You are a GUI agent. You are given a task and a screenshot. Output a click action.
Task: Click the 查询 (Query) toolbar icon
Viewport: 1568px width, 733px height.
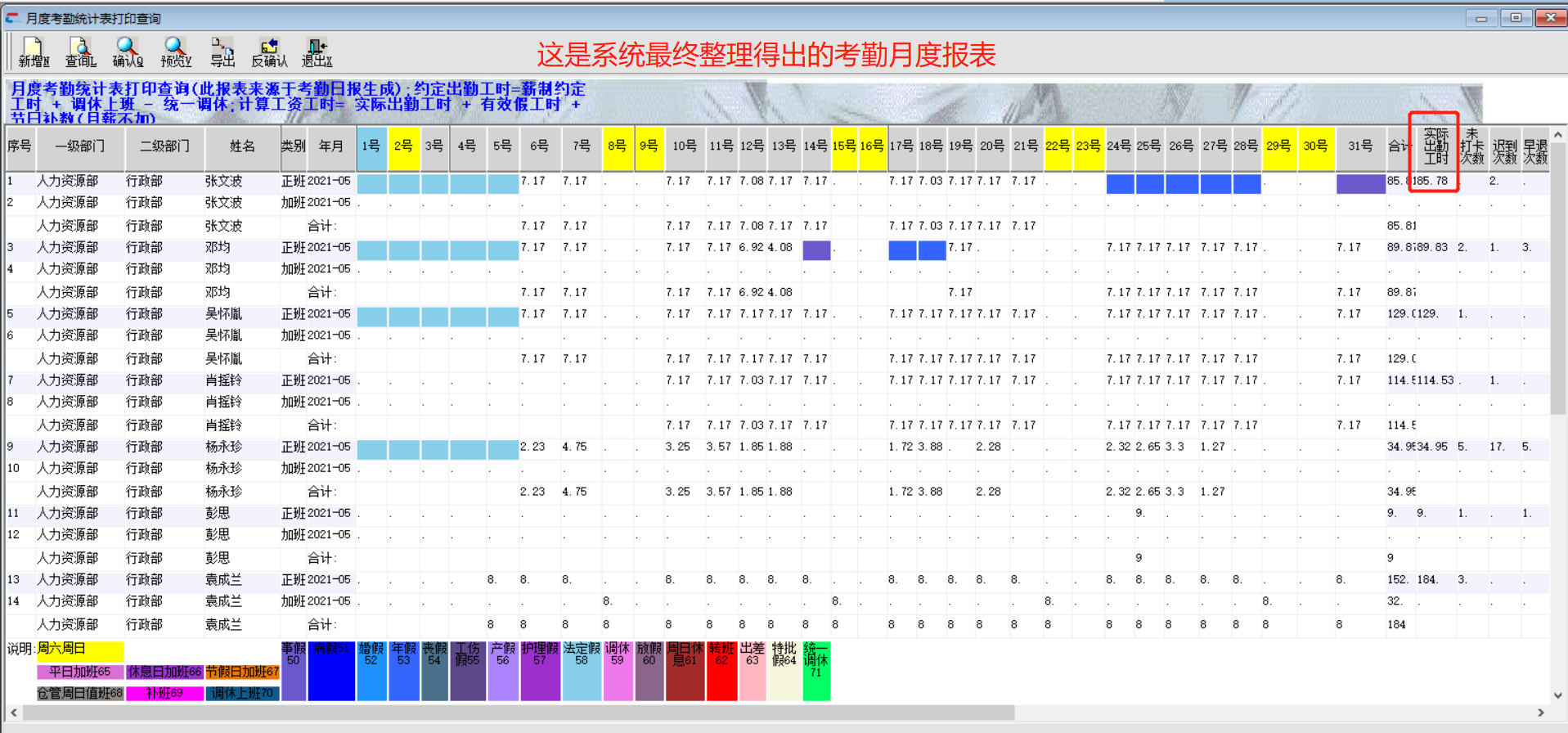80,52
